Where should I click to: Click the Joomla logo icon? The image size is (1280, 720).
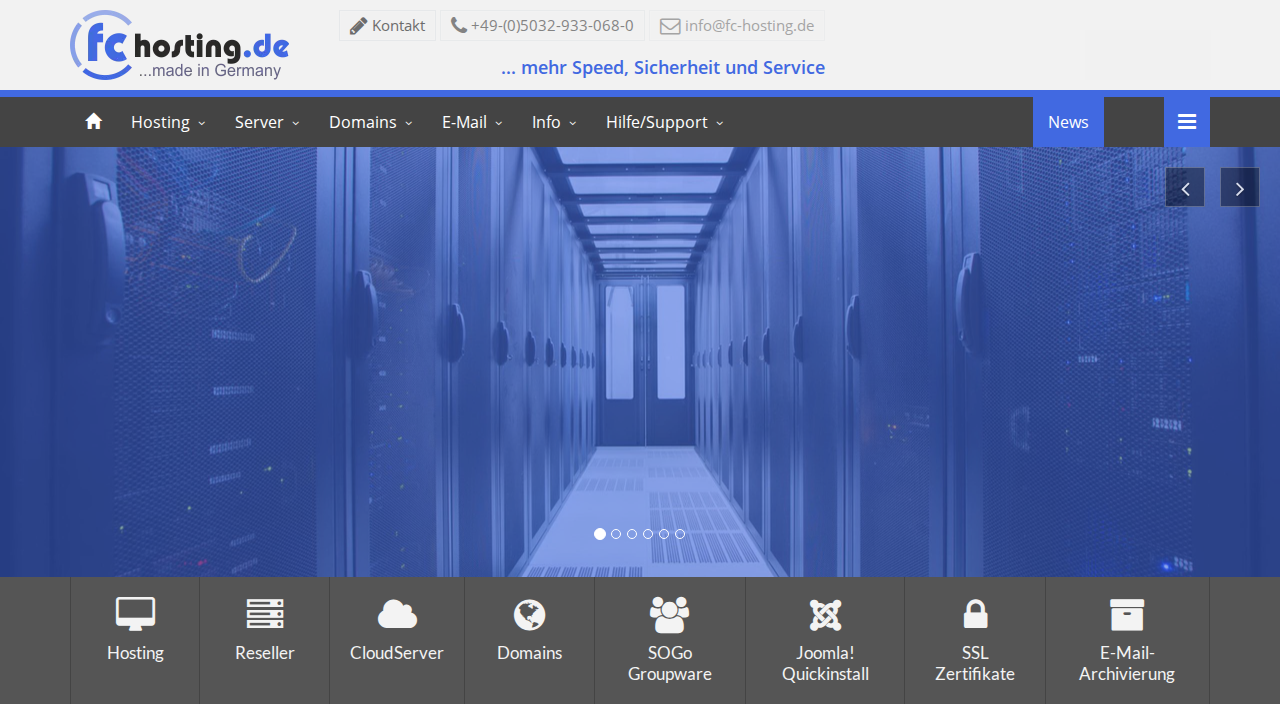825,615
